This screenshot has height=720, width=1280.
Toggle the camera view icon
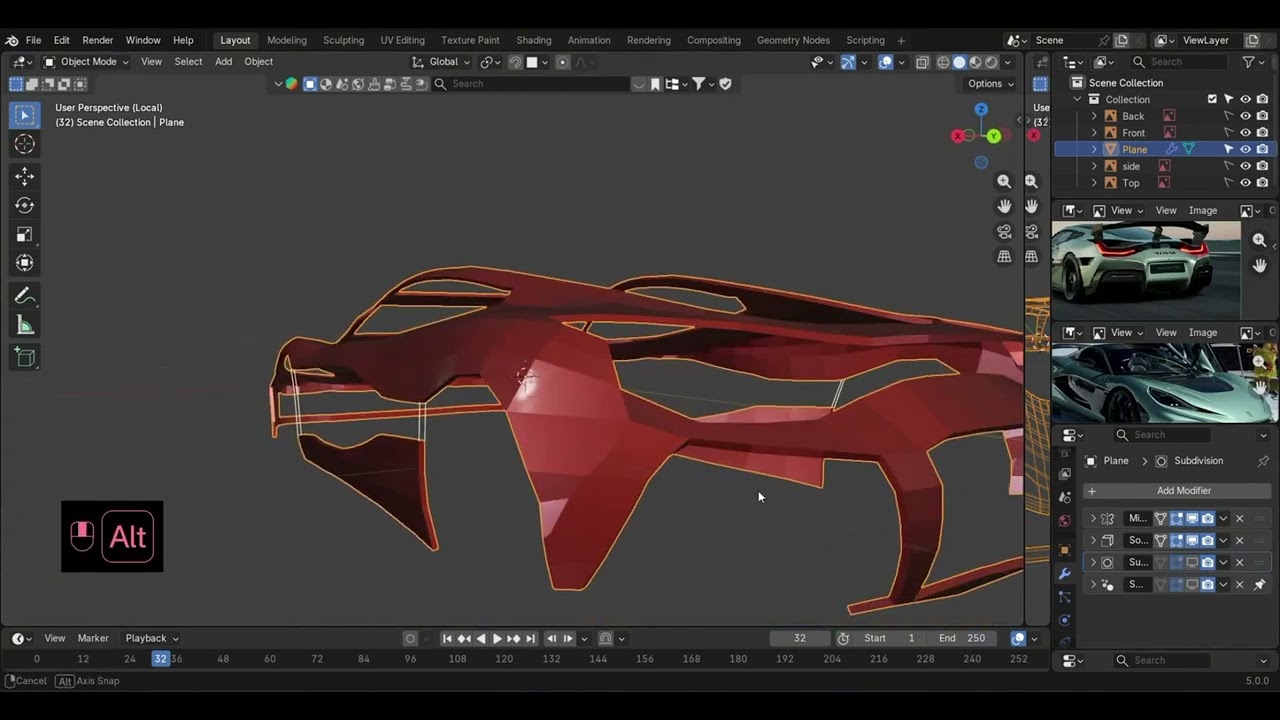(x=1004, y=231)
